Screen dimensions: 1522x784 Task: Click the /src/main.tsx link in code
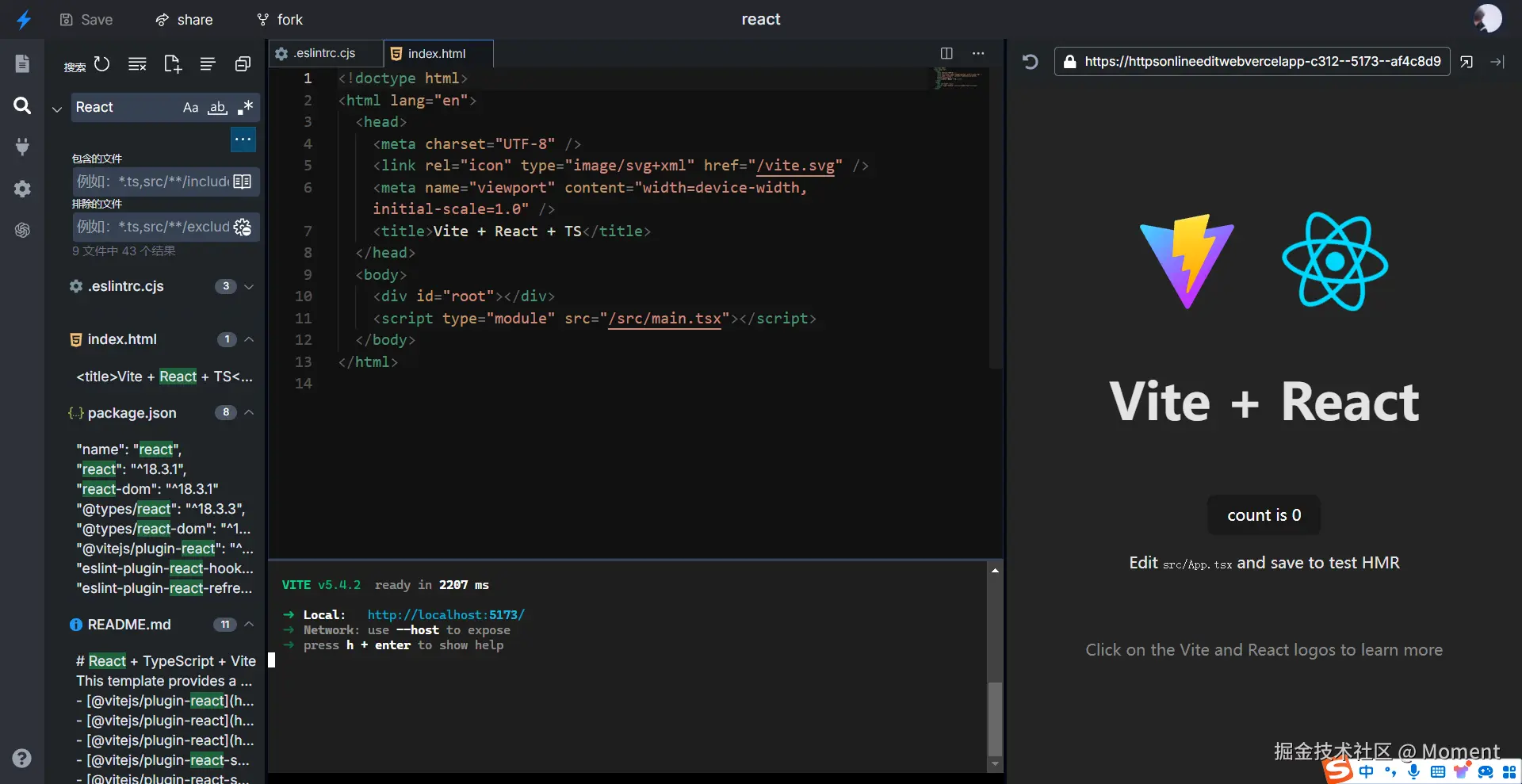[x=664, y=319]
